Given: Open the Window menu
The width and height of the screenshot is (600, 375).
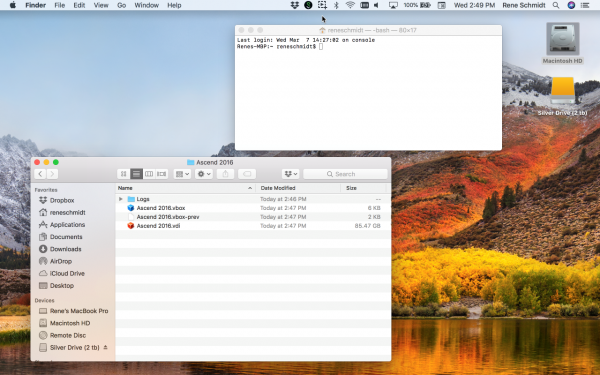Looking at the screenshot, I should 147,5.
